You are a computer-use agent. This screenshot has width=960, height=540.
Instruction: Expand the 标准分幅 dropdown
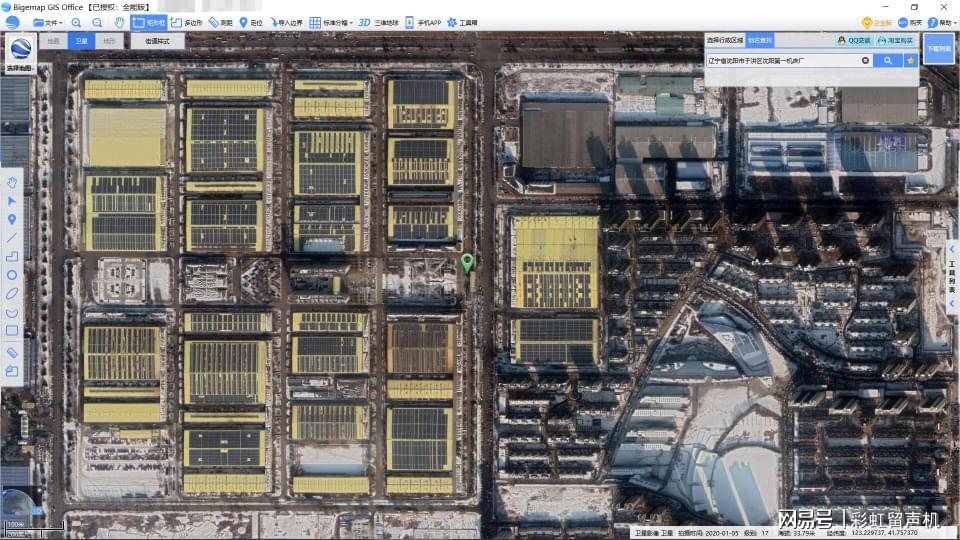[x=331, y=22]
